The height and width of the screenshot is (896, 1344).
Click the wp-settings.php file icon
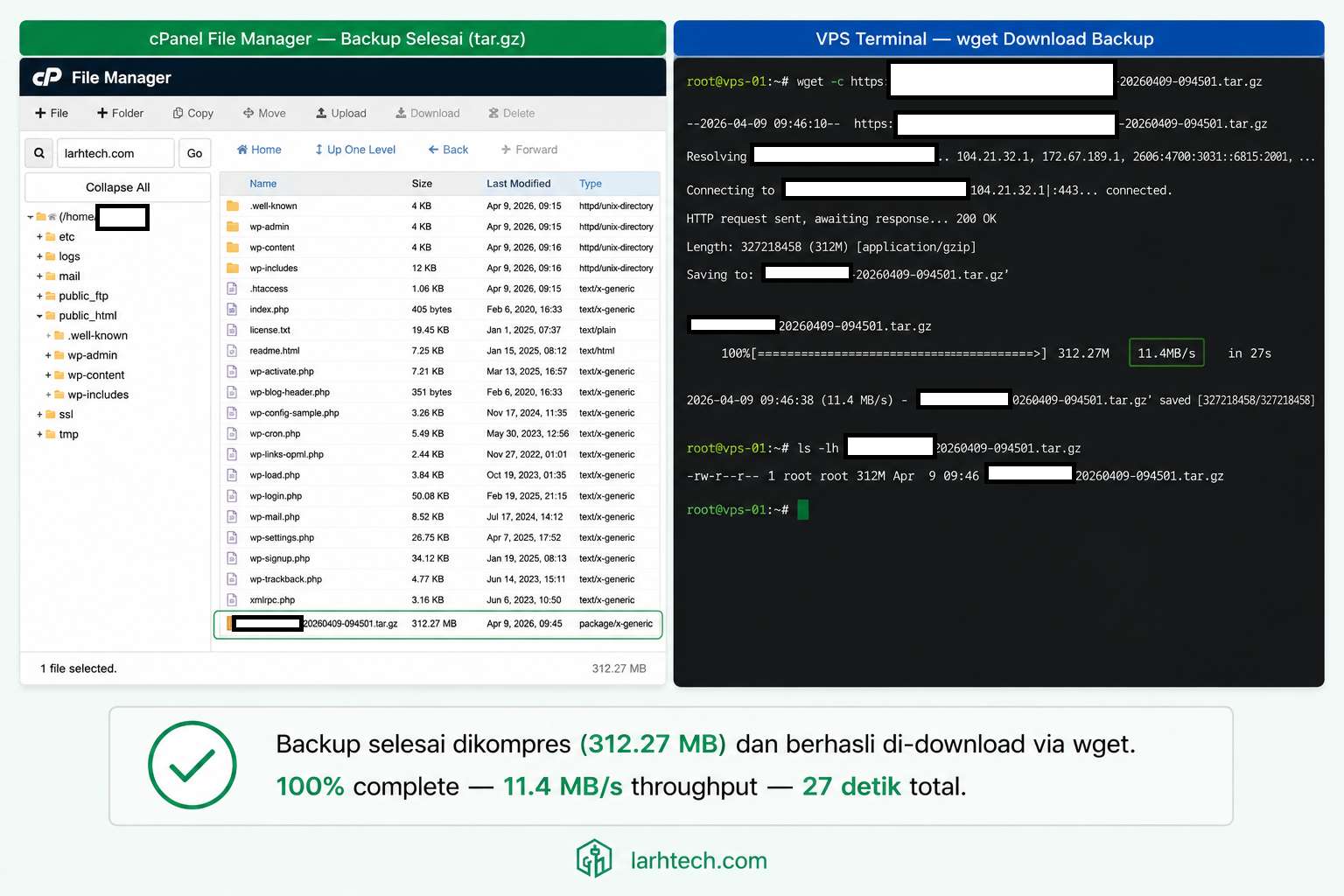click(232, 538)
